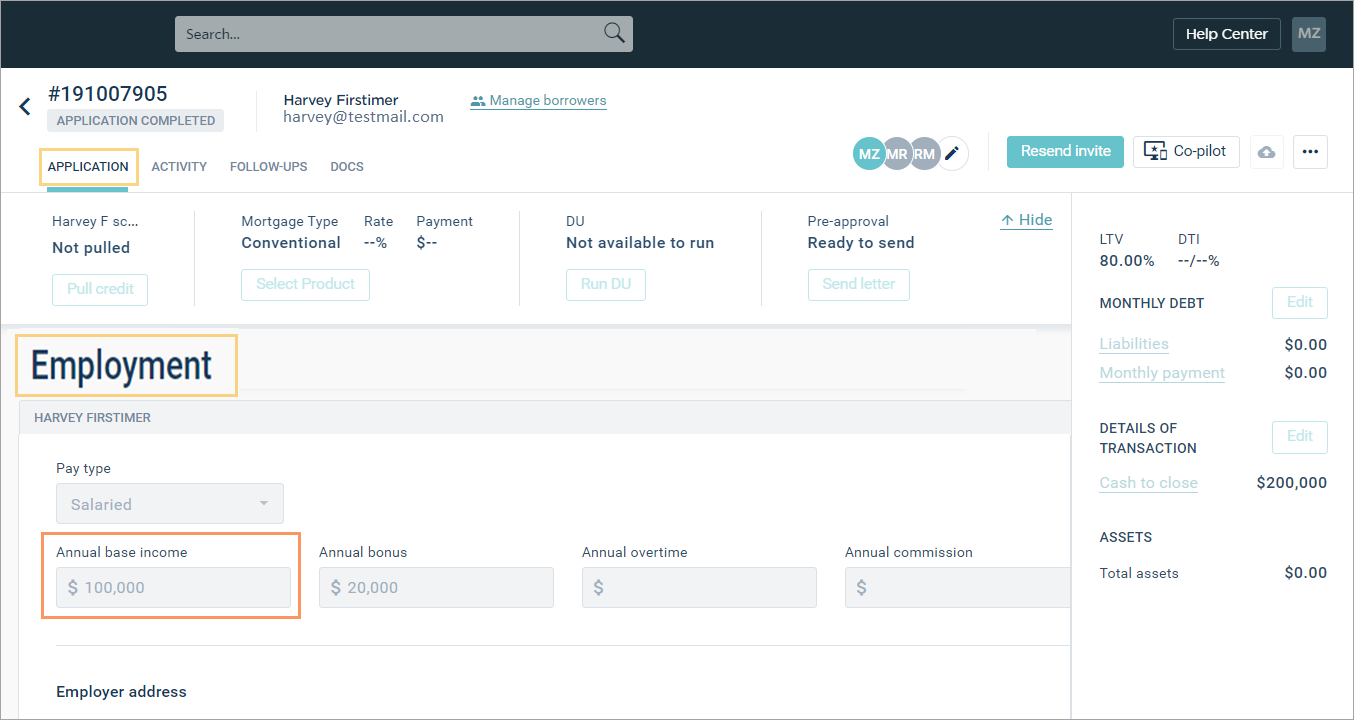1354x720 pixels.
Task: Click the cloud upload icon button
Action: tap(1266, 152)
